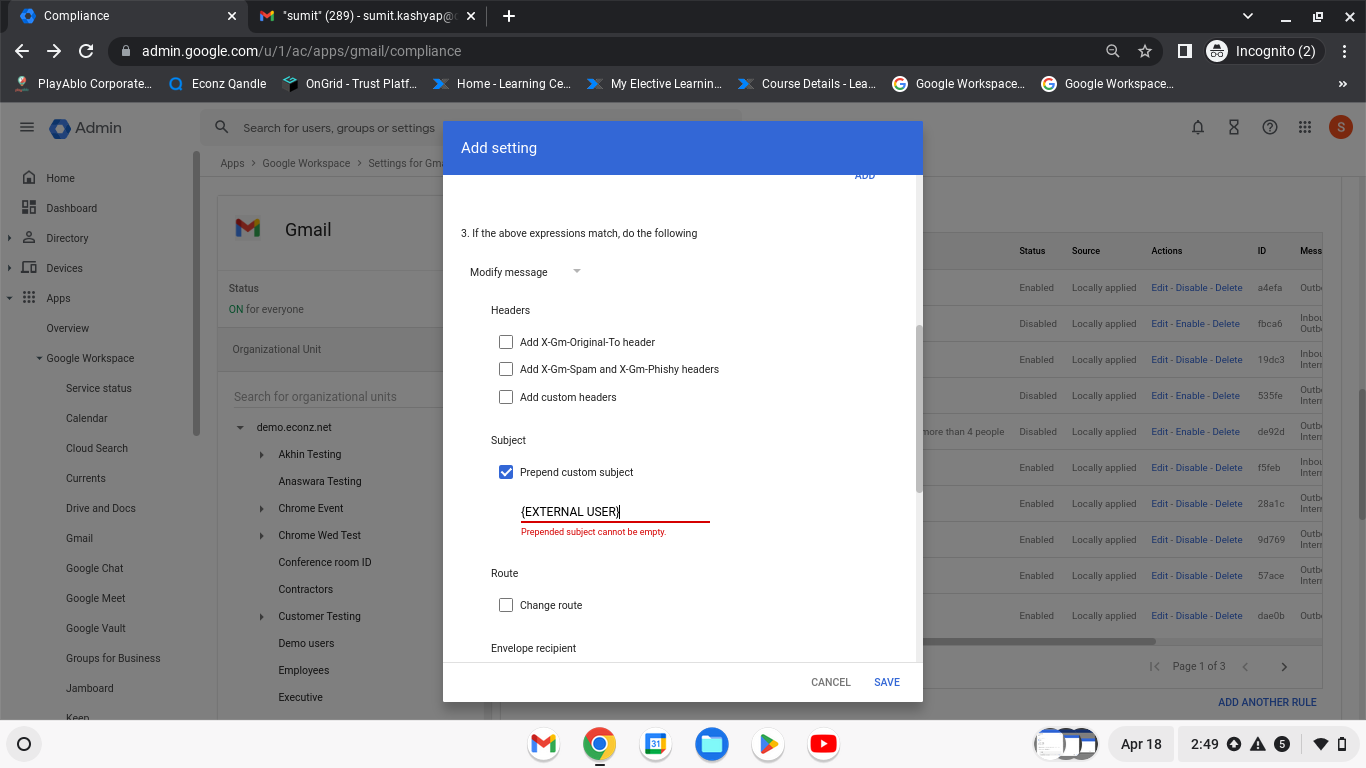Open Google Vault in the sidebar
The width and height of the screenshot is (1366, 768).
96,628
